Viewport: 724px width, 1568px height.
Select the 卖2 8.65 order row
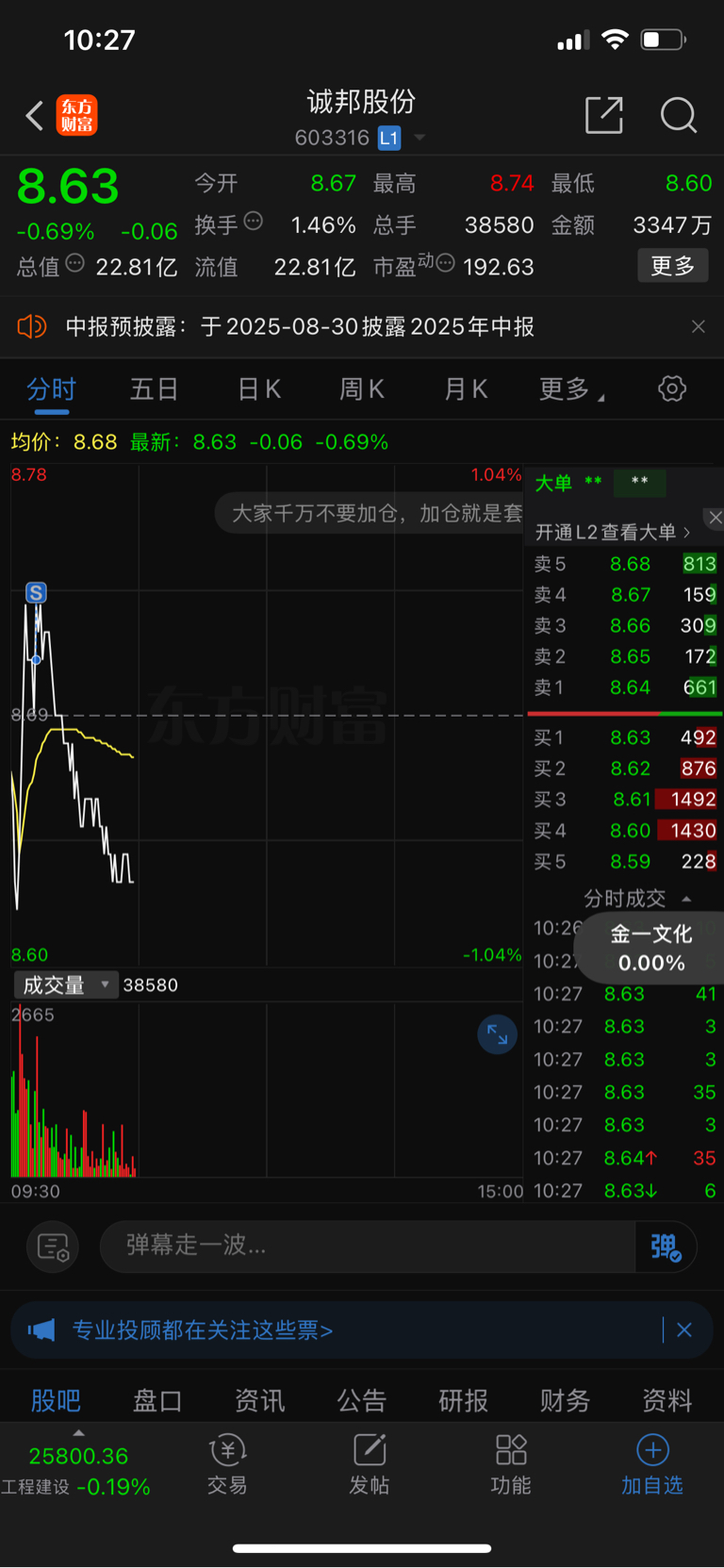[x=624, y=656]
